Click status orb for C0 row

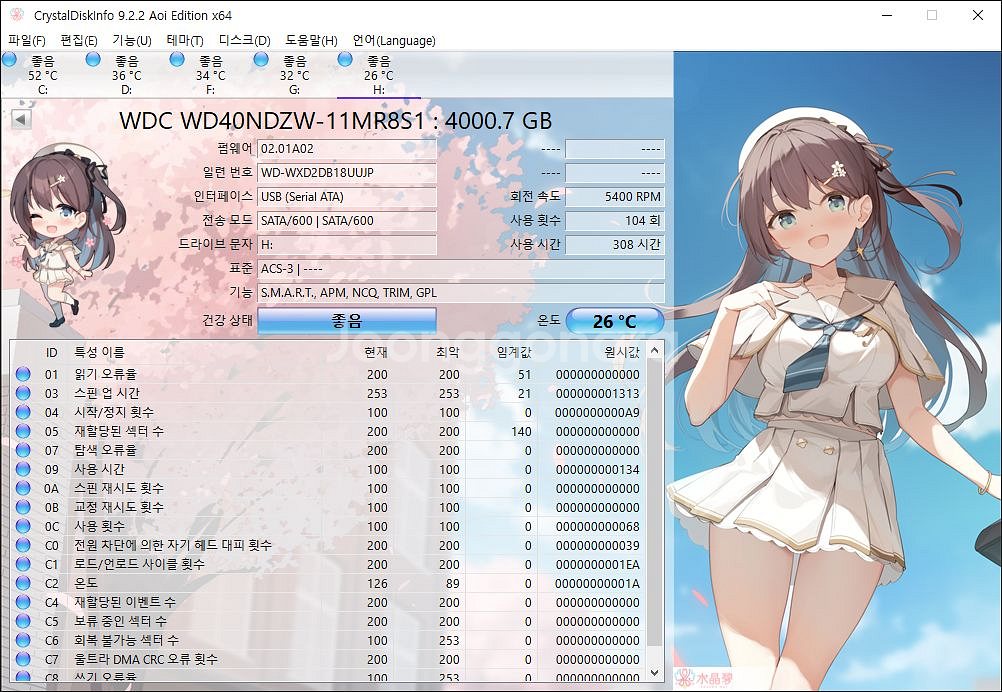click(x=23, y=545)
